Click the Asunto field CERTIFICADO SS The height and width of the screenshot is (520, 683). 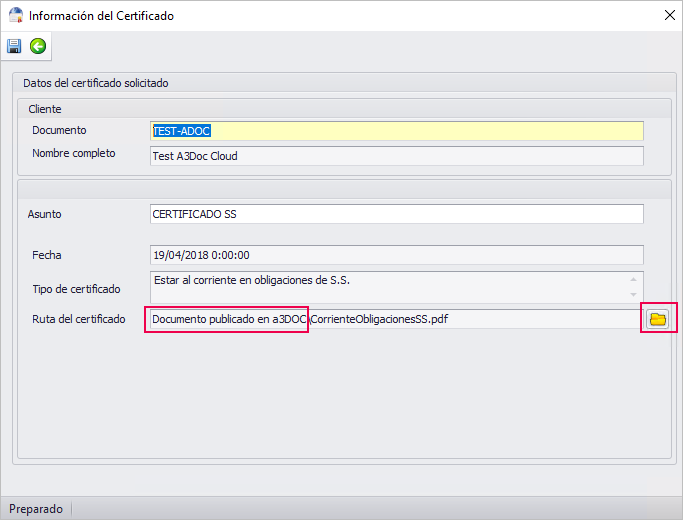tap(397, 214)
